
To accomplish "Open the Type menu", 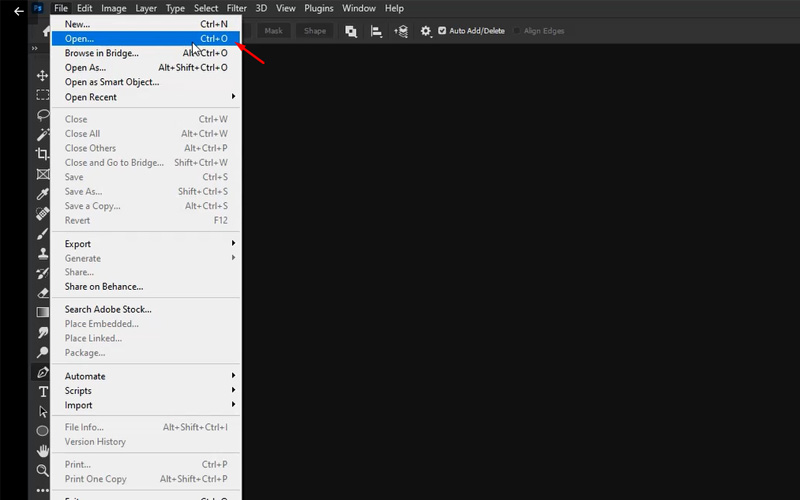I will click(x=175, y=8).
